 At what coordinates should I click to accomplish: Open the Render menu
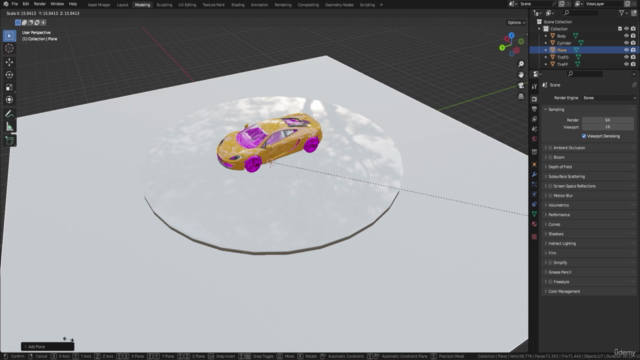(40, 4)
